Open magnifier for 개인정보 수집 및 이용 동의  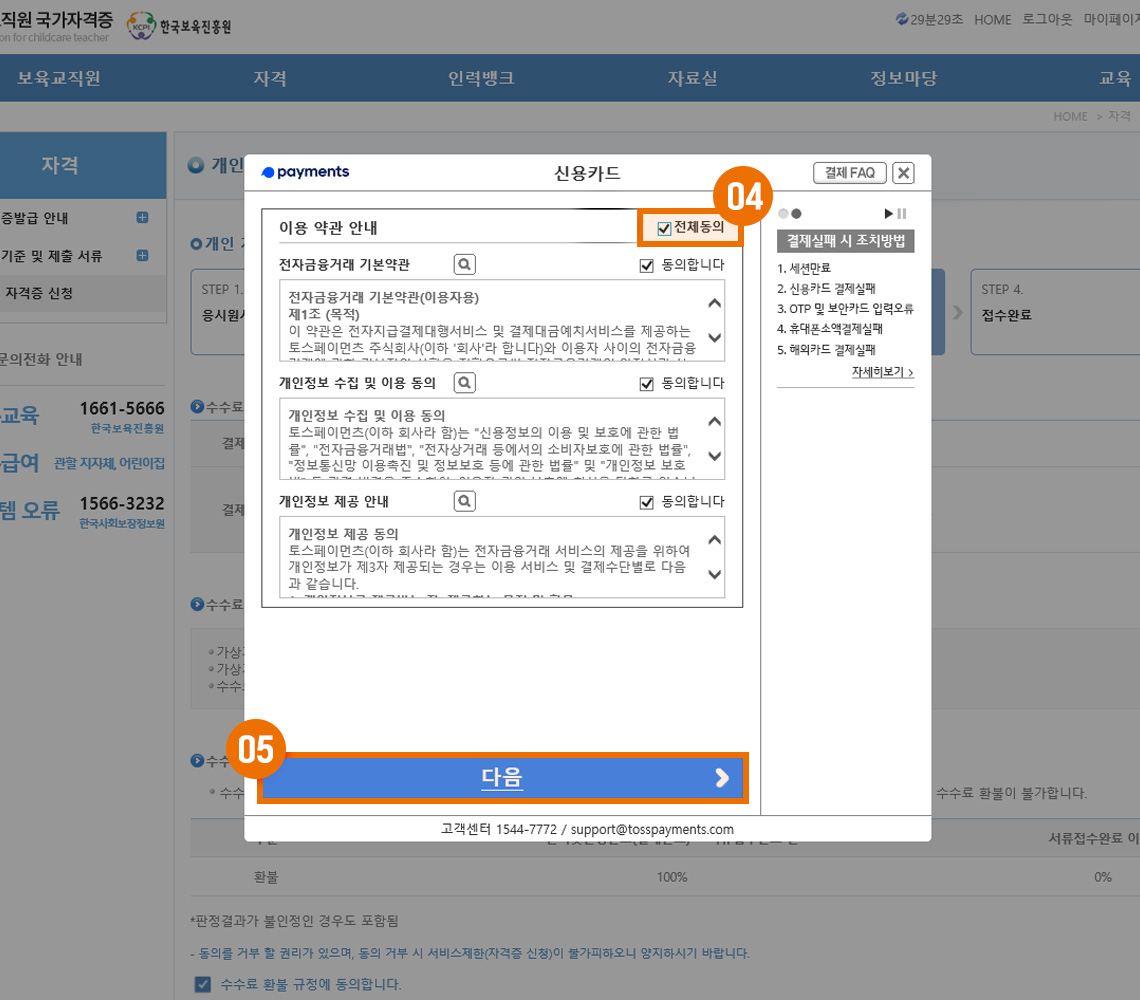(464, 383)
